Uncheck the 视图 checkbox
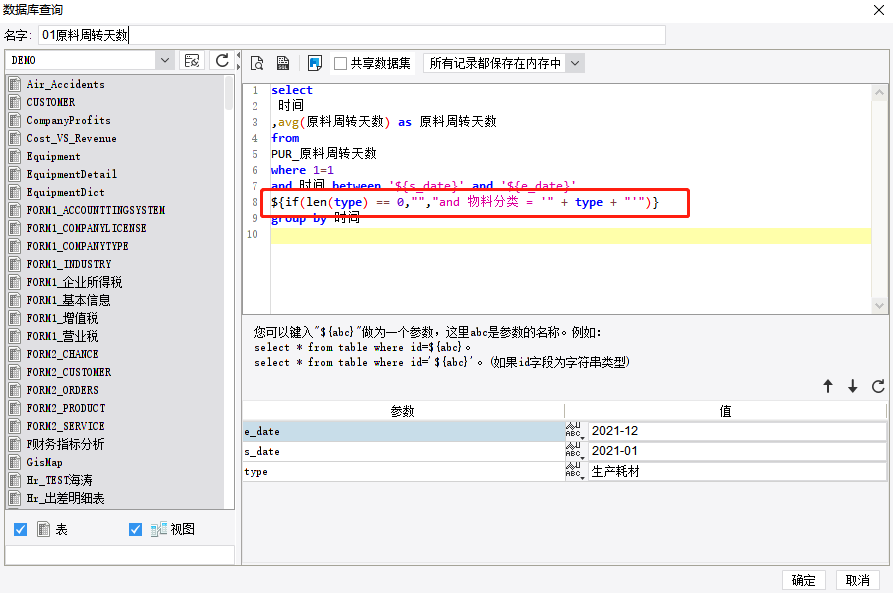This screenshot has width=893, height=593. [136, 530]
